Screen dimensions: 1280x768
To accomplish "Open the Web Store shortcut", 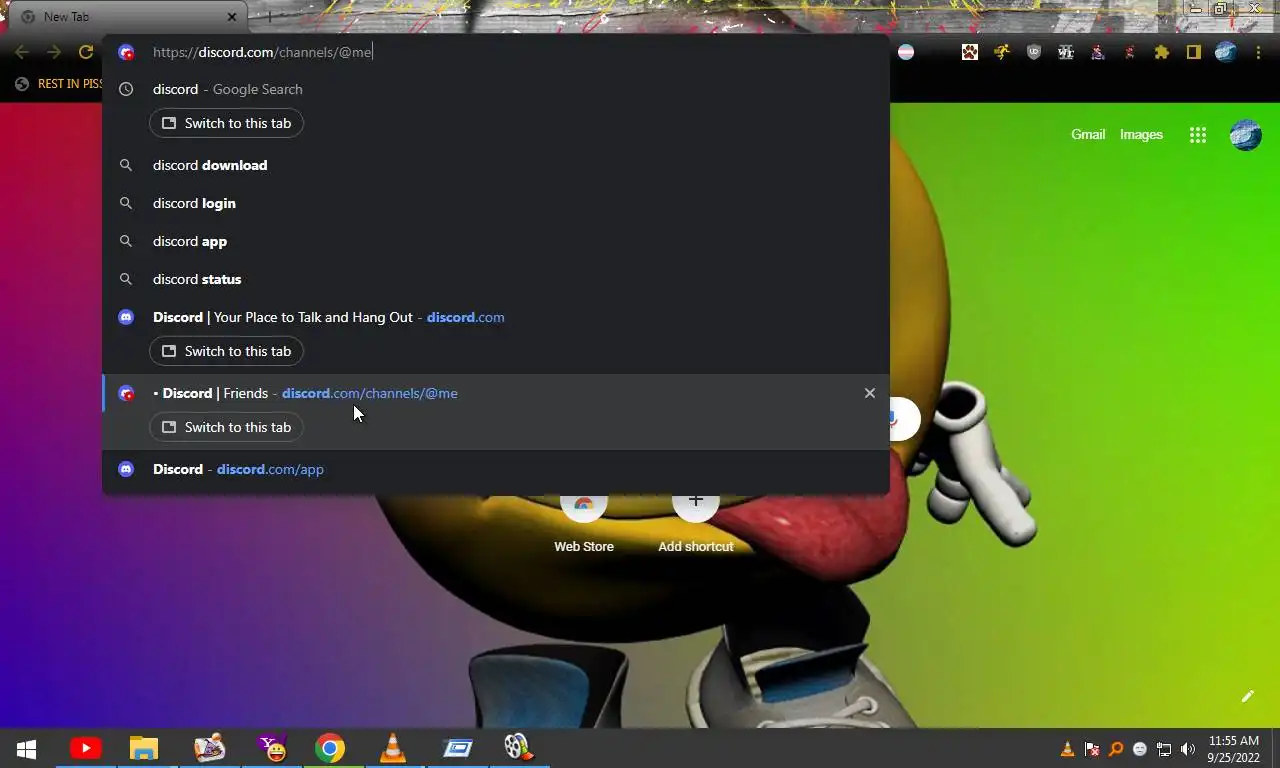I will [x=584, y=523].
